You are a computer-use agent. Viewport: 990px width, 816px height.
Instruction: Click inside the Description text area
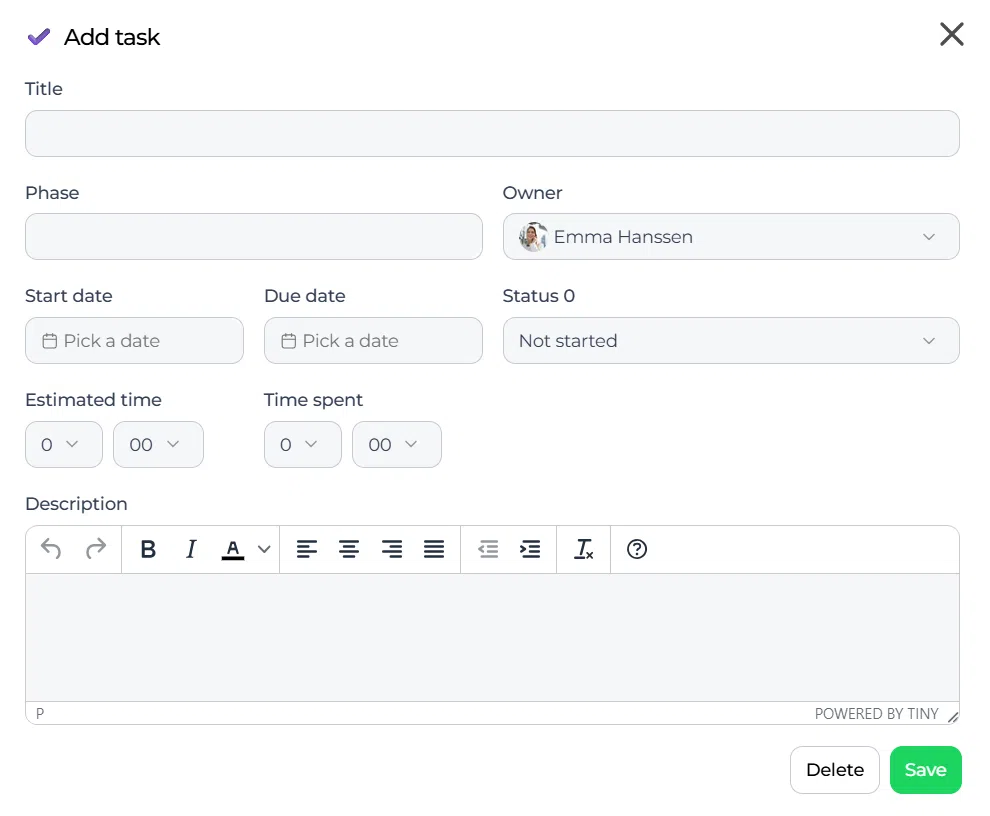pyautogui.click(x=492, y=637)
